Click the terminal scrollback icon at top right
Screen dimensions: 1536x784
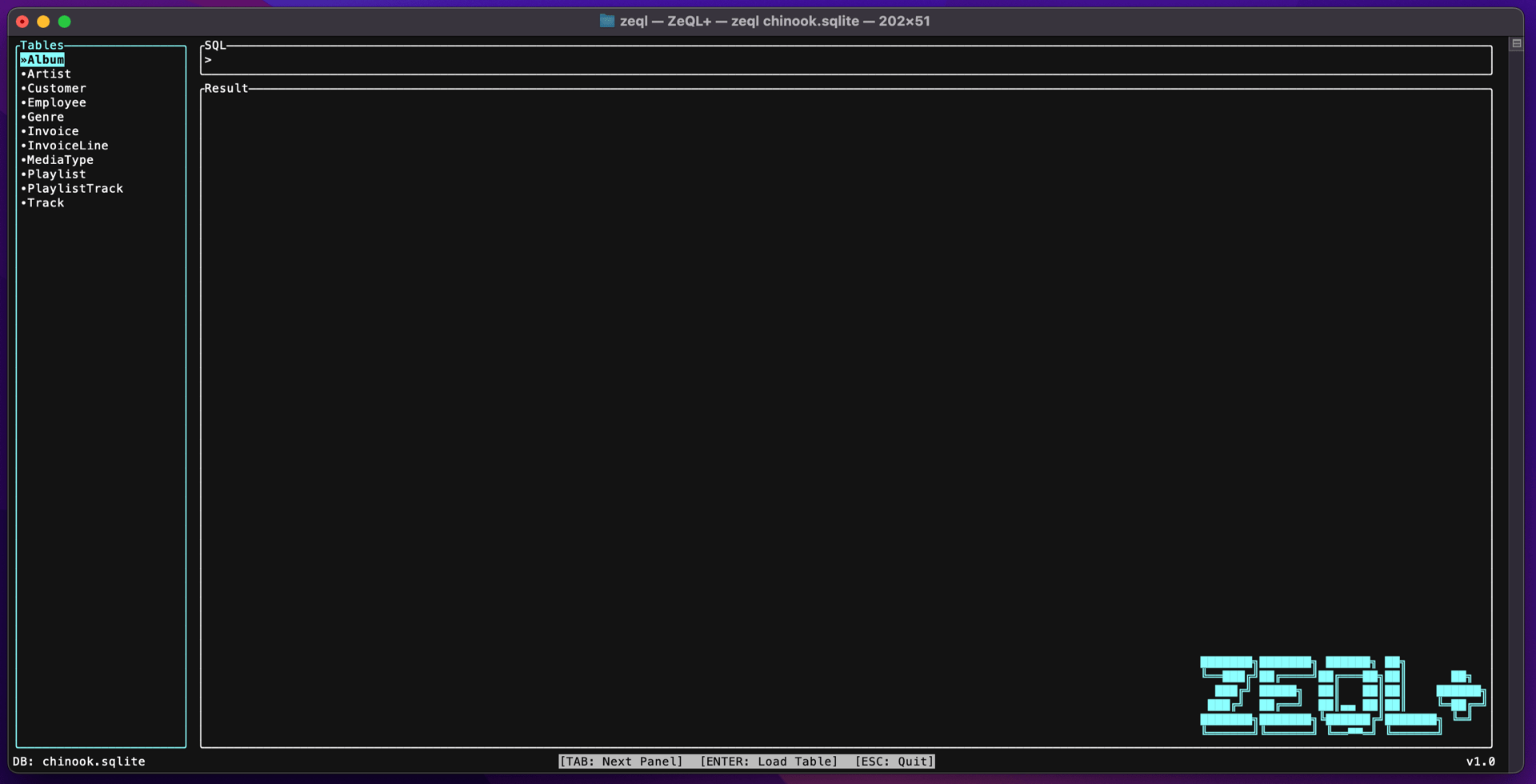click(1516, 44)
